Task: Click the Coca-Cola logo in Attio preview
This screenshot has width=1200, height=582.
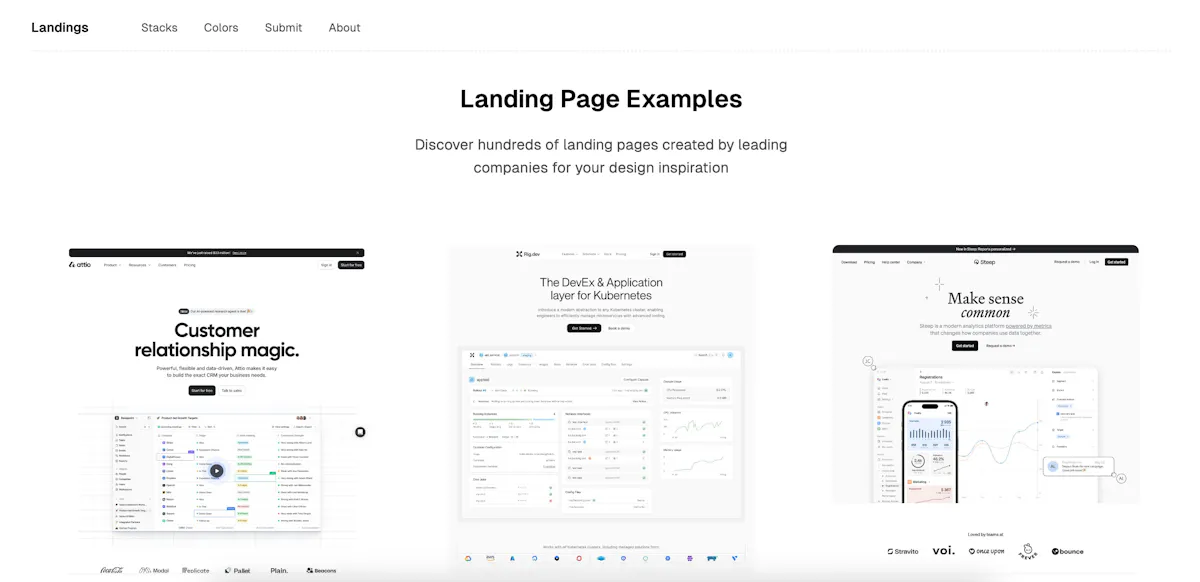Action: point(111,571)
